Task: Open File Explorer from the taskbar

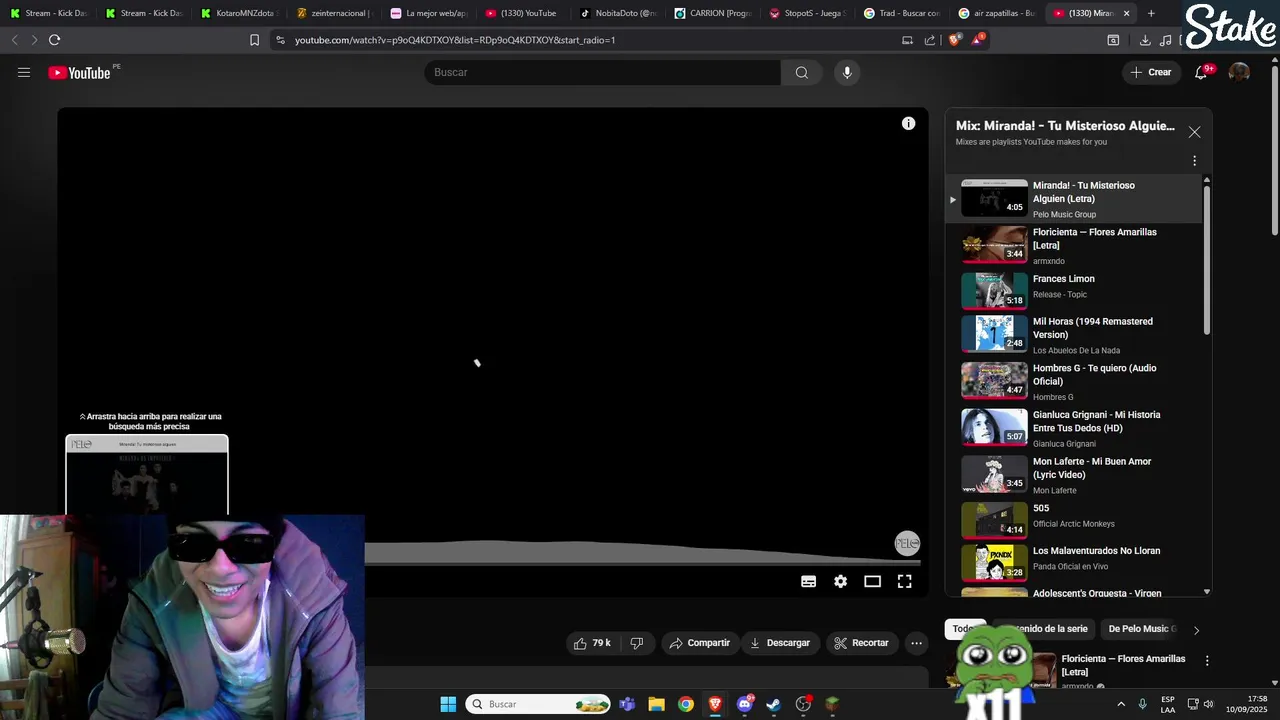Action: 656,704
